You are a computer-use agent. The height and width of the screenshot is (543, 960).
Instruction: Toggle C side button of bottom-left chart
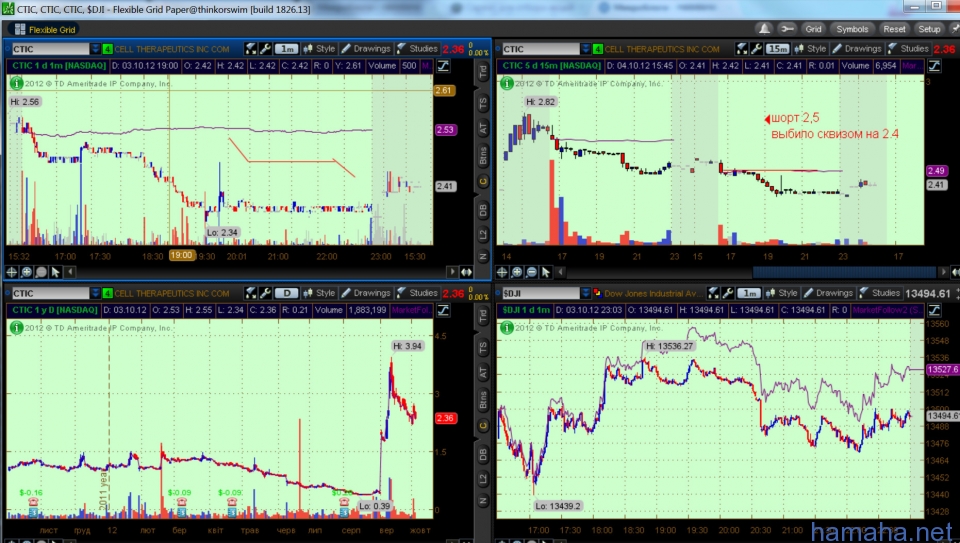(x=483, y=426)
